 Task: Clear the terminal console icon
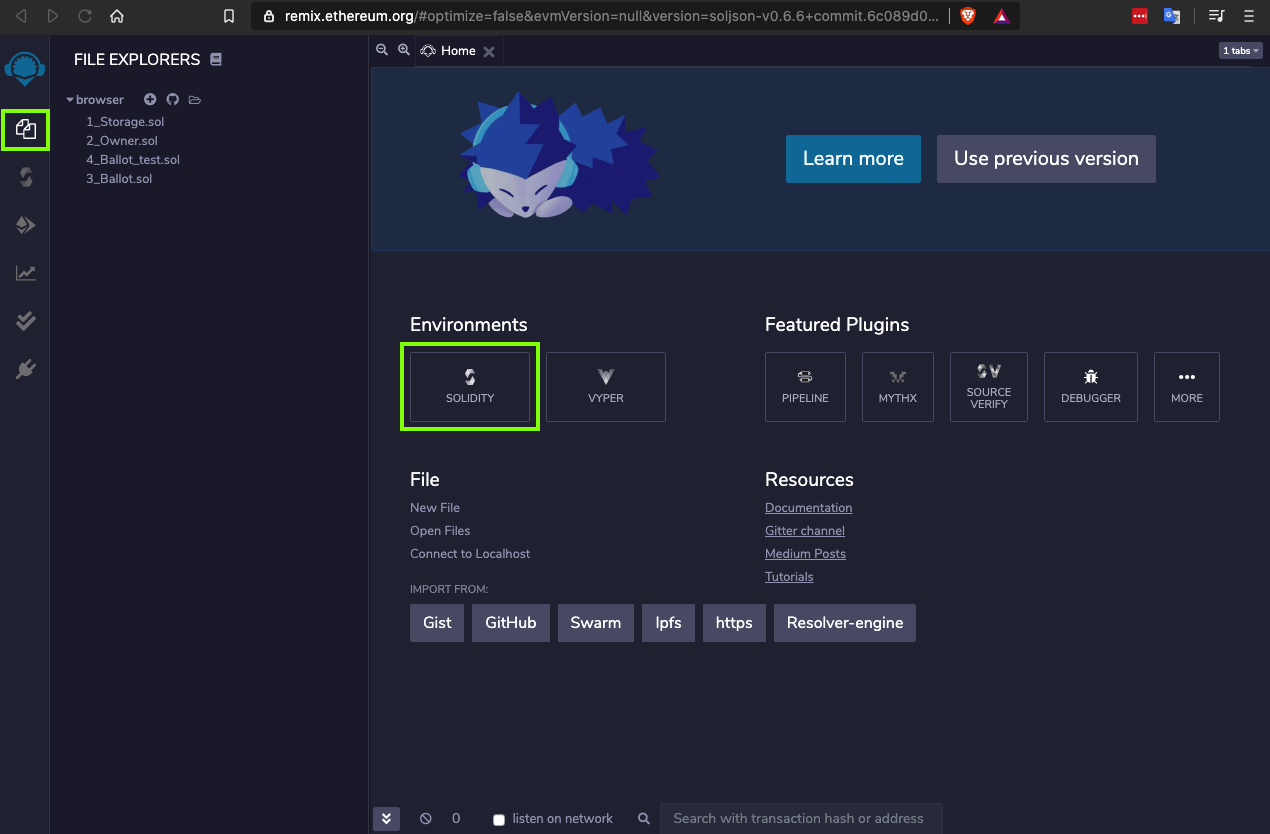426,818
